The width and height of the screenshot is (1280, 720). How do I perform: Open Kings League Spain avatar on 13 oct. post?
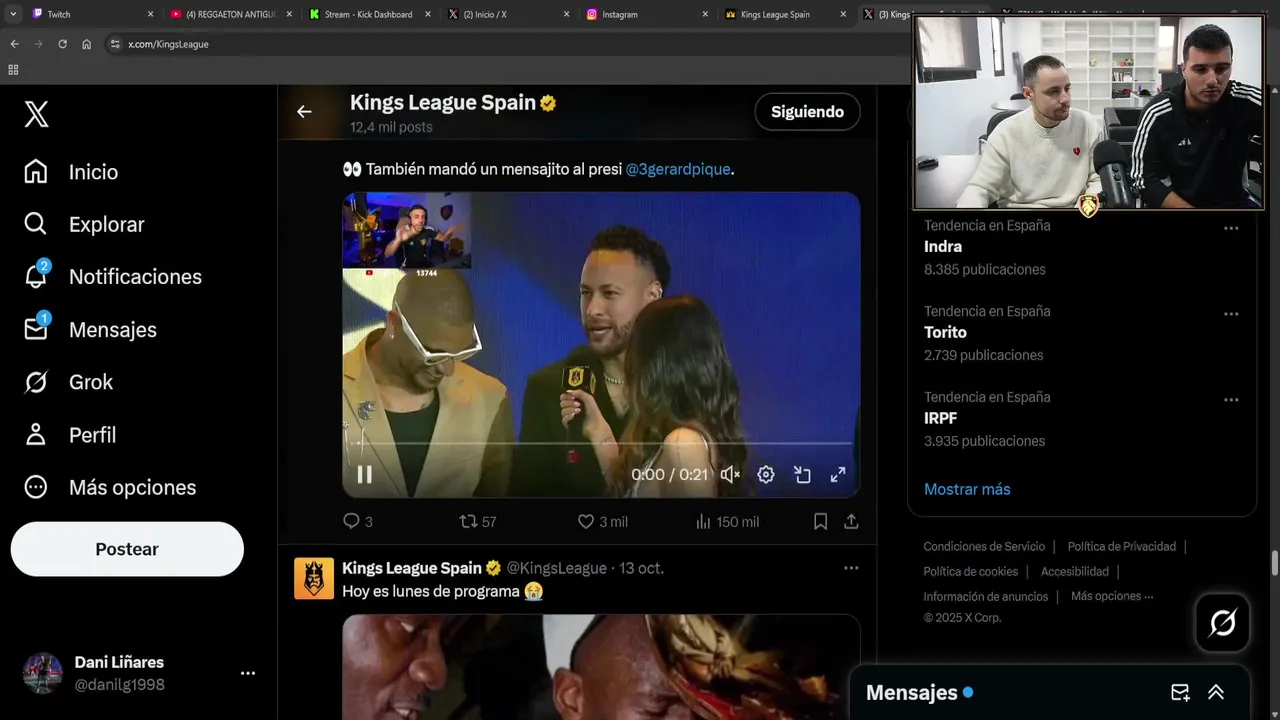314,579
